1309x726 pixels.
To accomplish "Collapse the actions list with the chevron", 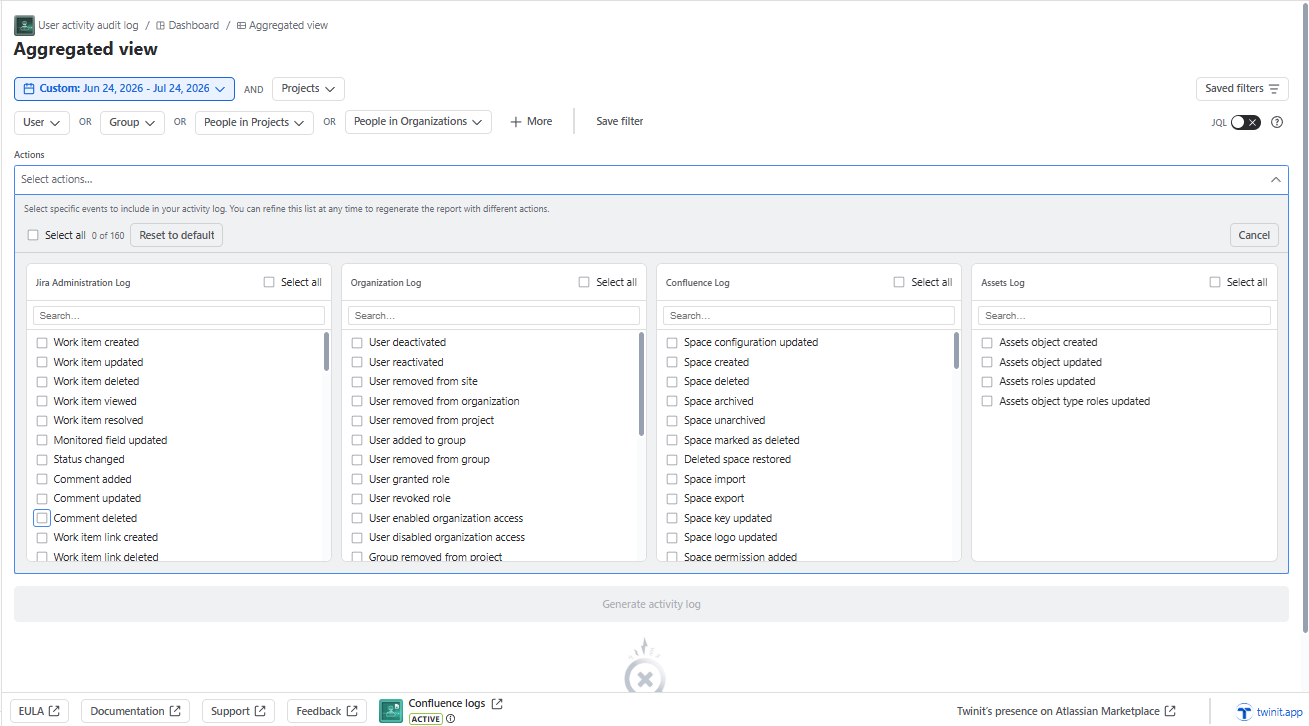I will coord(1276,180).
